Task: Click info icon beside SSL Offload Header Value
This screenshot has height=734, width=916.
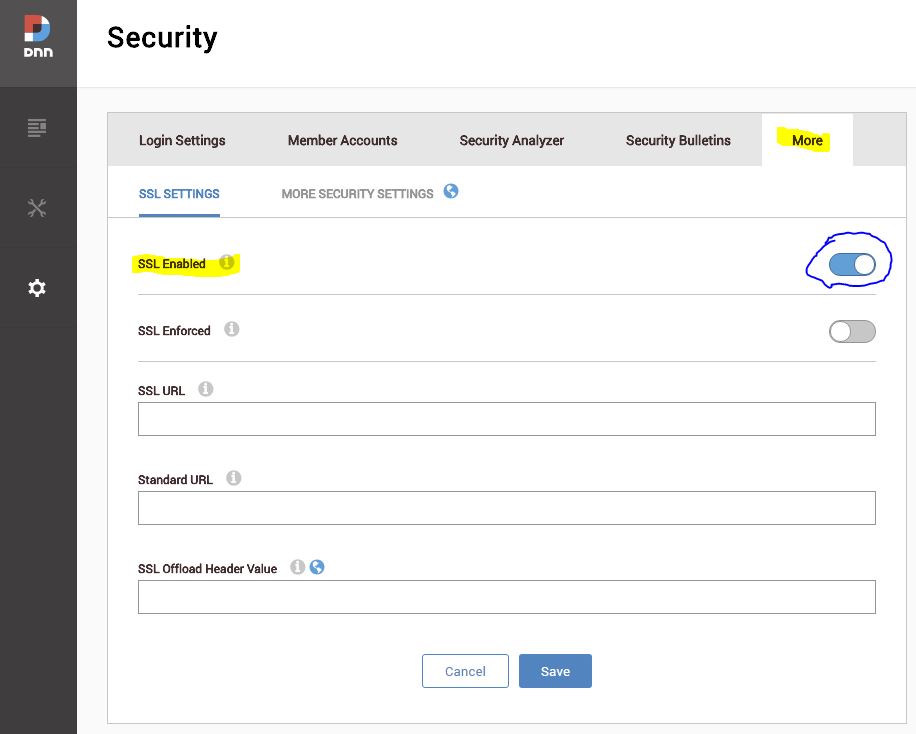Action: (x=297, y=567)
